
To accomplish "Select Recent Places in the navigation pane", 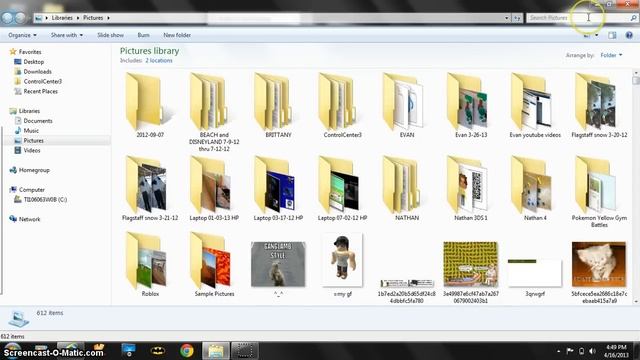I will [x=36, y=91].
